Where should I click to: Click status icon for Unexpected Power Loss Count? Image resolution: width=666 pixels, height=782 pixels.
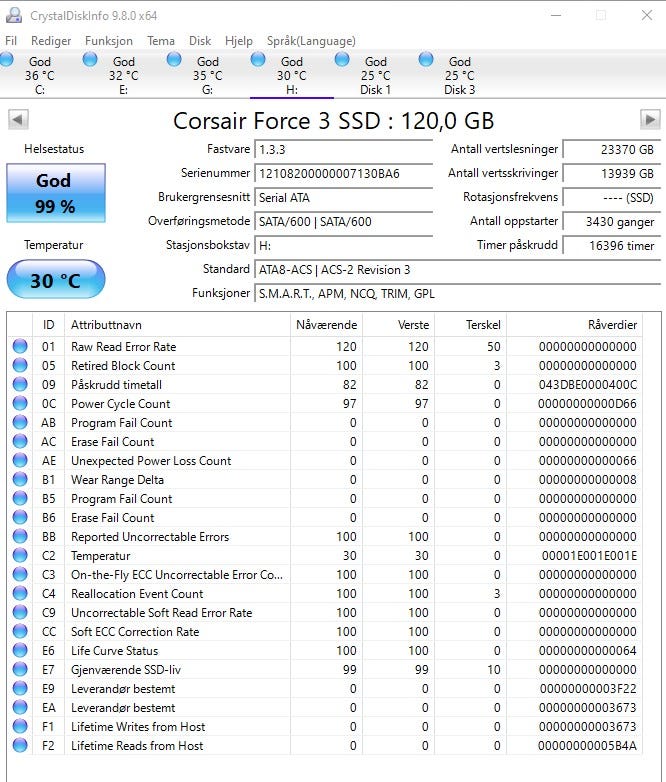20,460
